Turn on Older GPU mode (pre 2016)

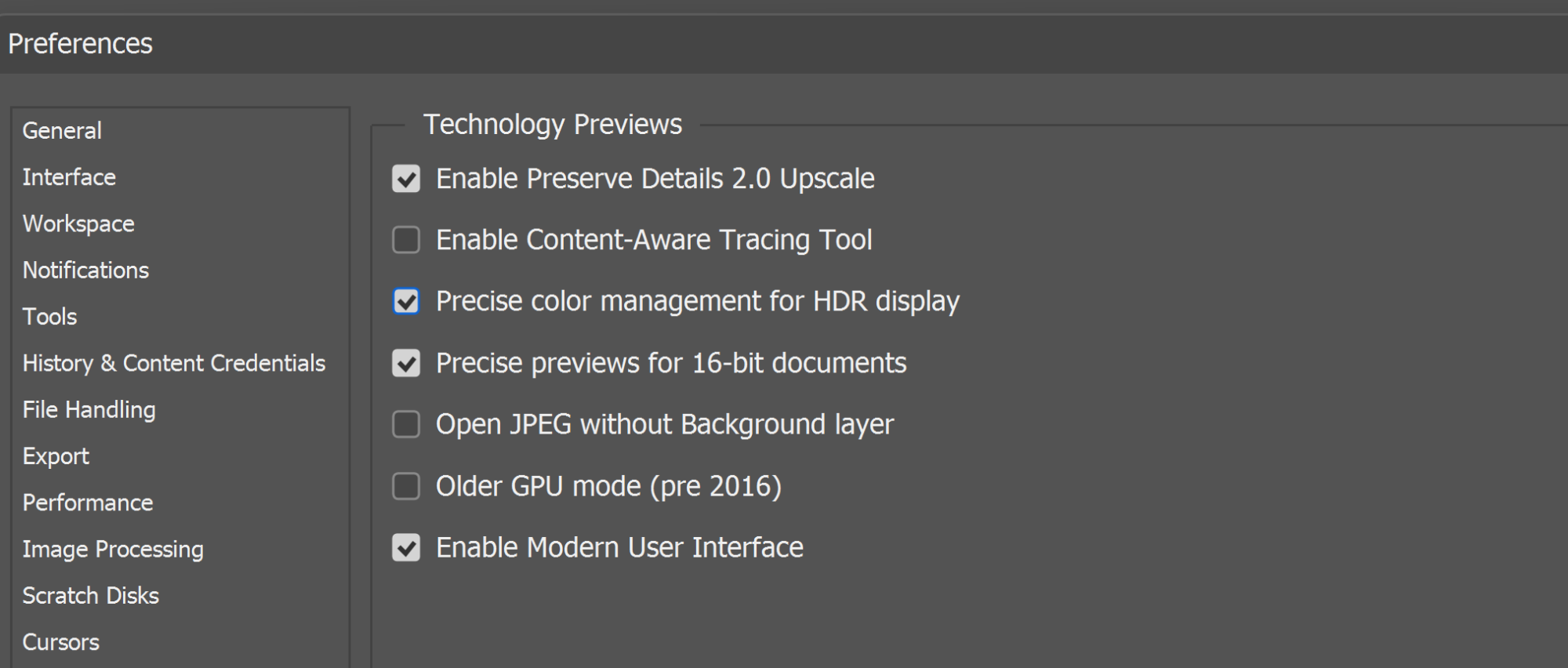point(406,486)
